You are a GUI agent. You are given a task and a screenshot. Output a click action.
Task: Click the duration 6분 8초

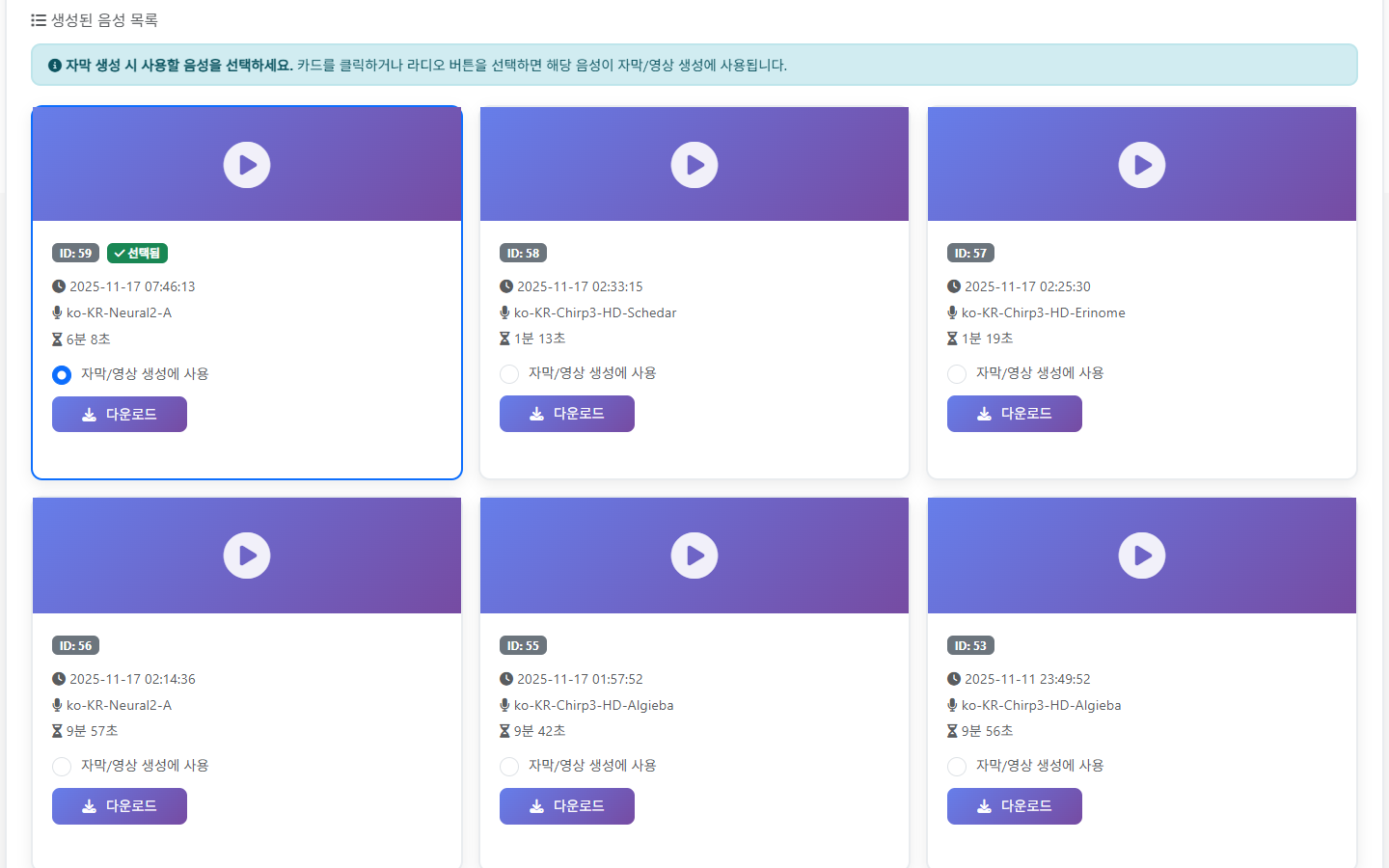tap(88, 339)
